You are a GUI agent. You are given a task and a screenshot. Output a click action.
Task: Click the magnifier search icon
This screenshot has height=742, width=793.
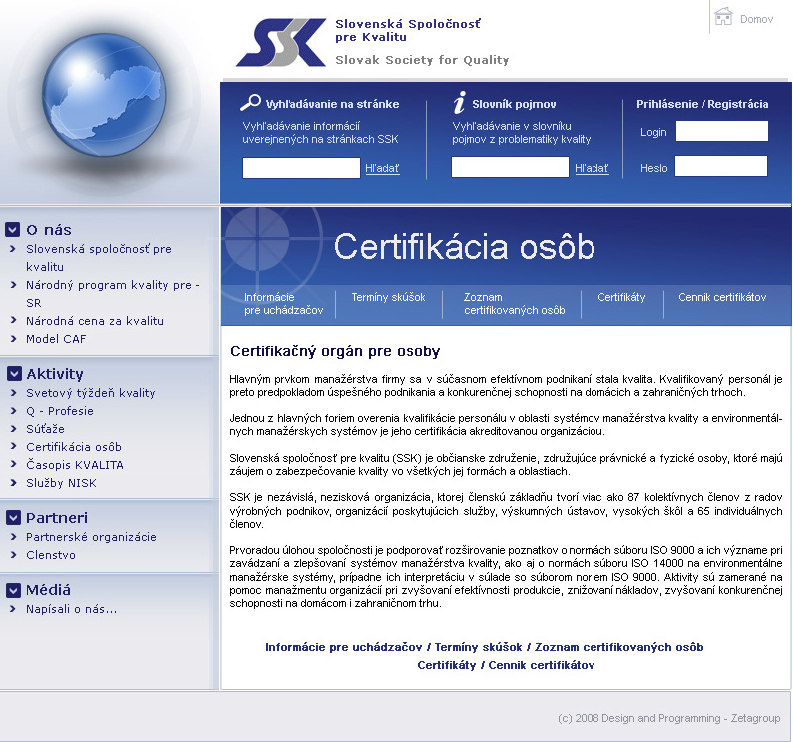(x=250, y=103)
